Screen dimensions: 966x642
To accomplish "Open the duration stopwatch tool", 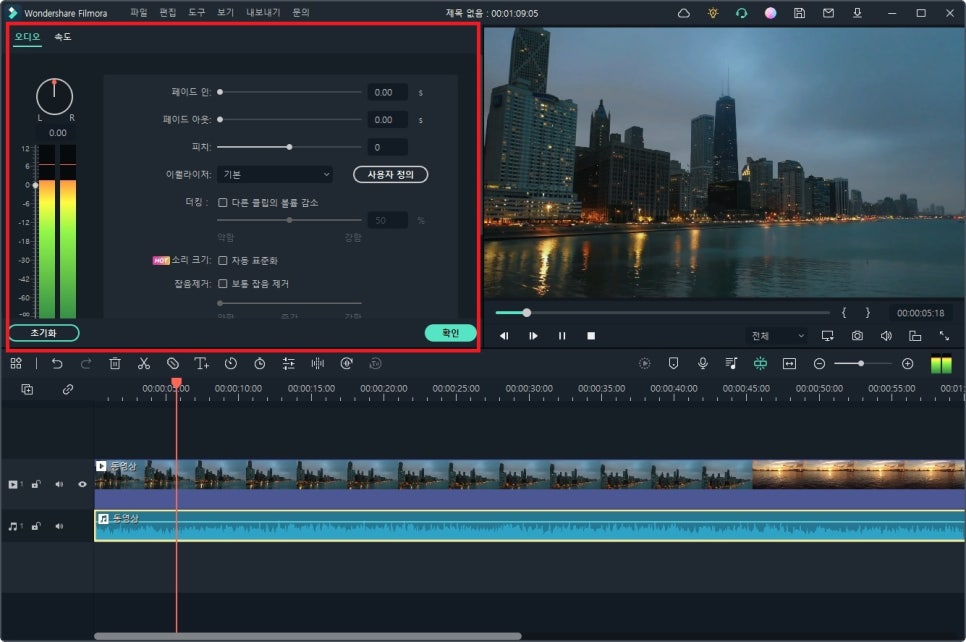I will 260,364.
